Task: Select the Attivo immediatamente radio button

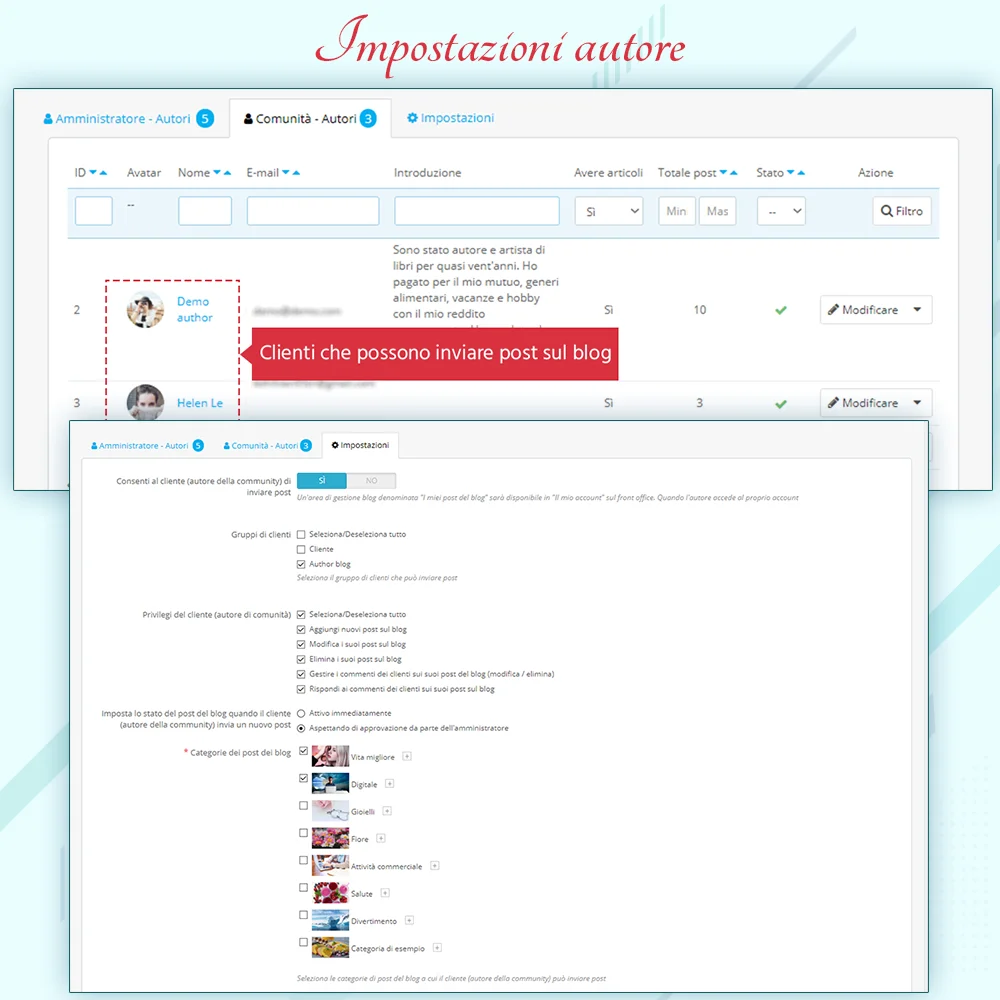Action: tap(300, 713)
